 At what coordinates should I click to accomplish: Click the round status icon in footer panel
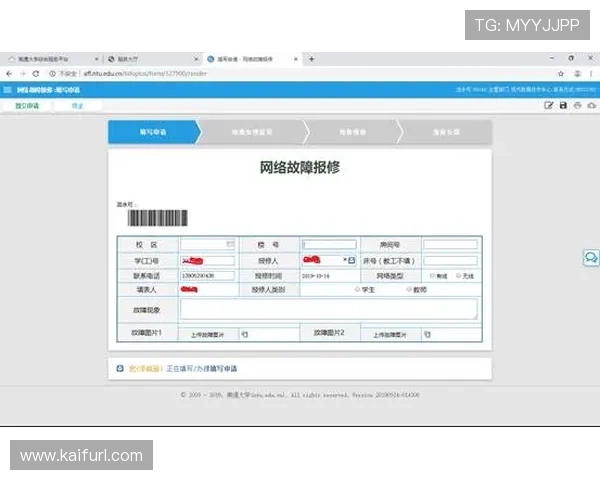pos(120,368)
